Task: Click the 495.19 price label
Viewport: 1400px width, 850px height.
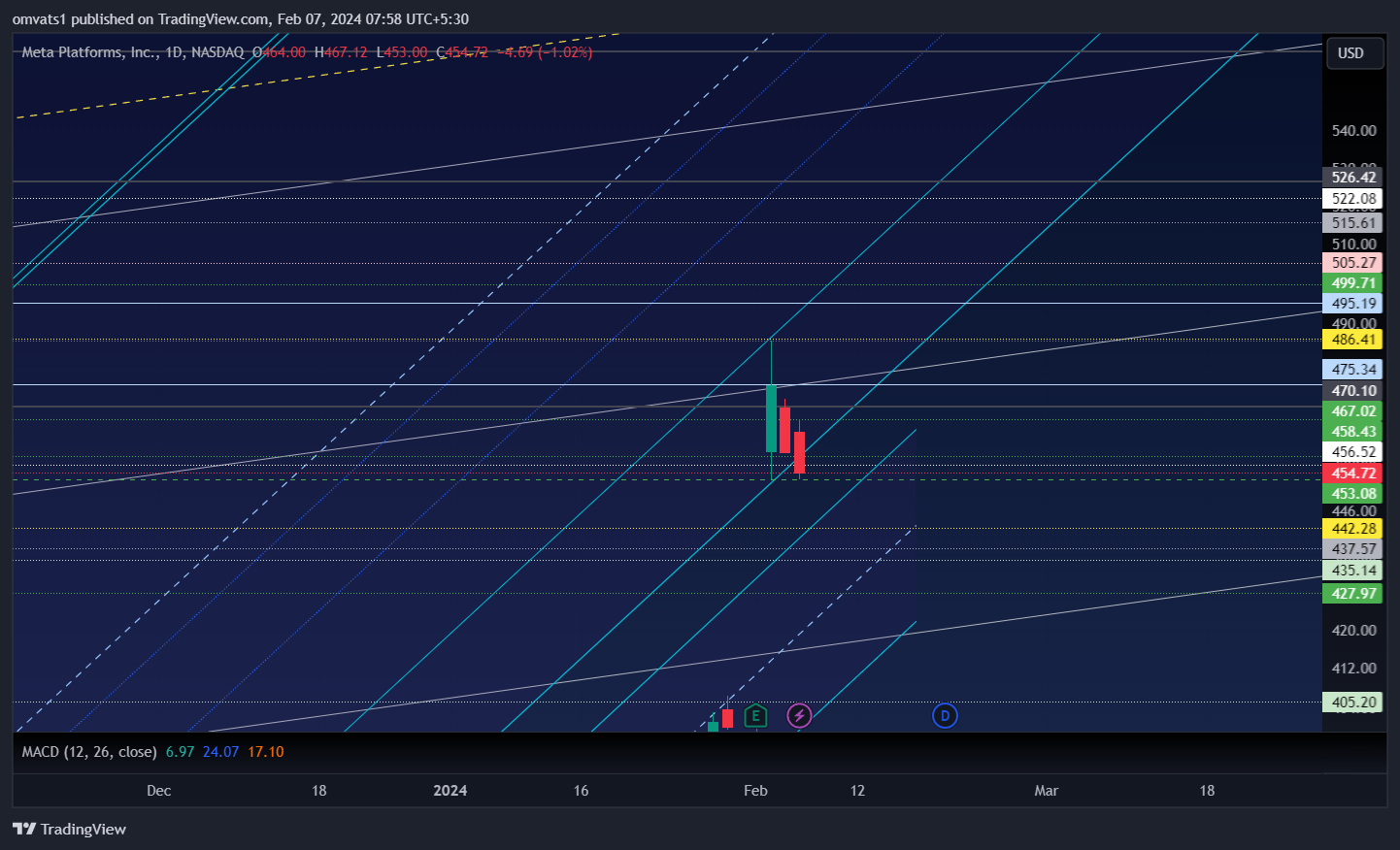Action: (1352, 304)
